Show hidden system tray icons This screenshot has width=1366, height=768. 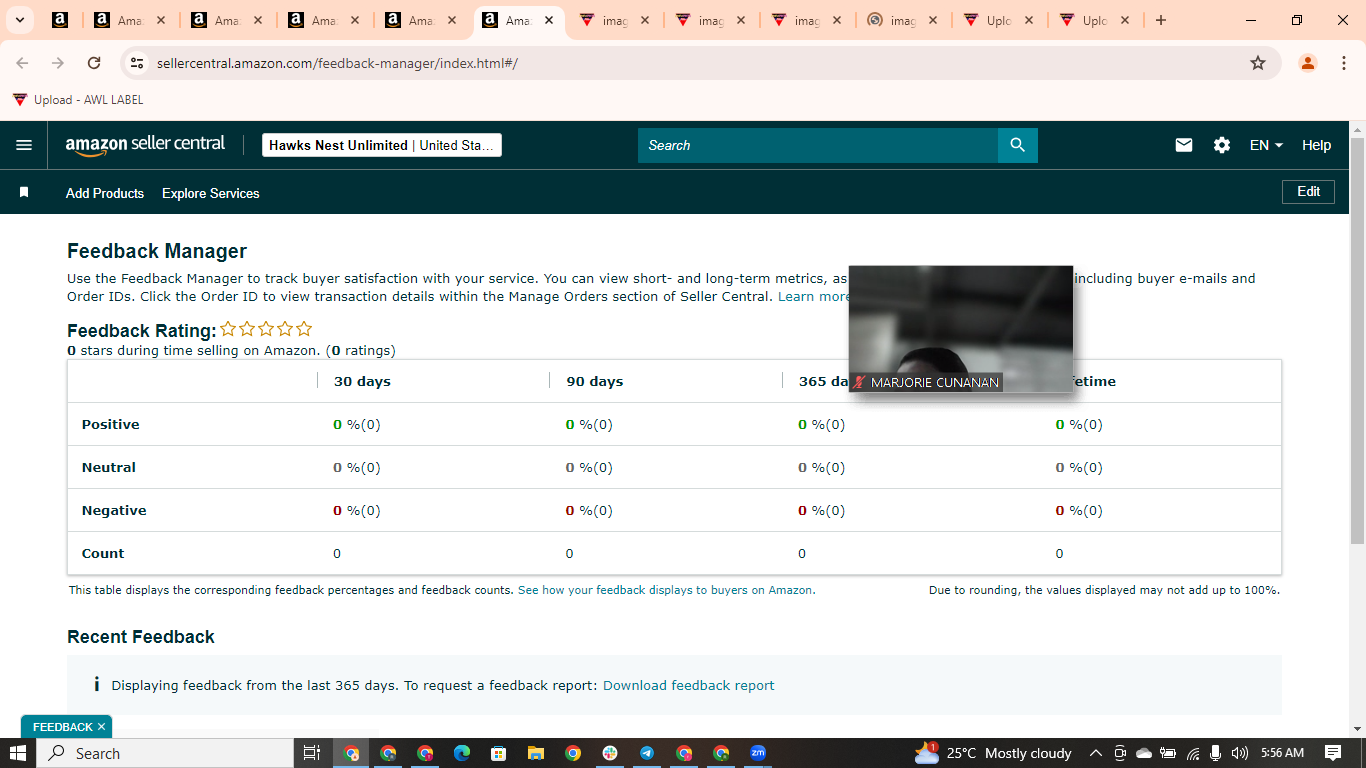[1096, 753]
